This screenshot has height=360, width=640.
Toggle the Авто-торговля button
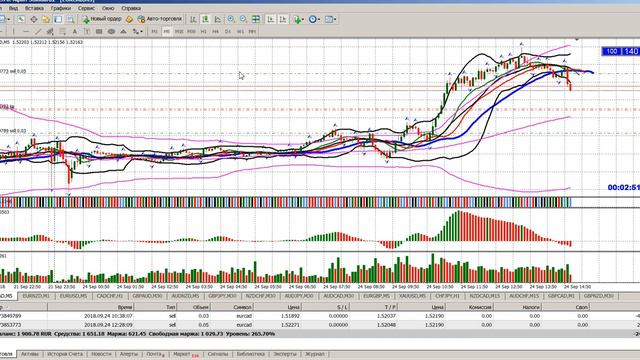pyautogui.click(x=159, y=19)
